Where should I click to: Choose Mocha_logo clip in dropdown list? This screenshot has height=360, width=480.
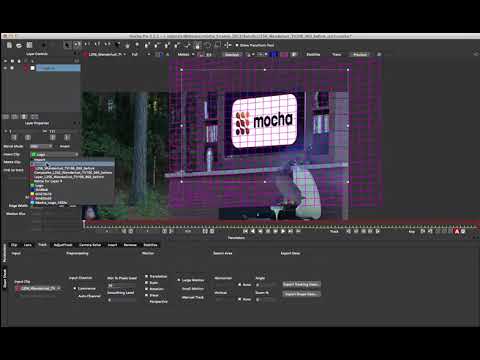[52, 202]
